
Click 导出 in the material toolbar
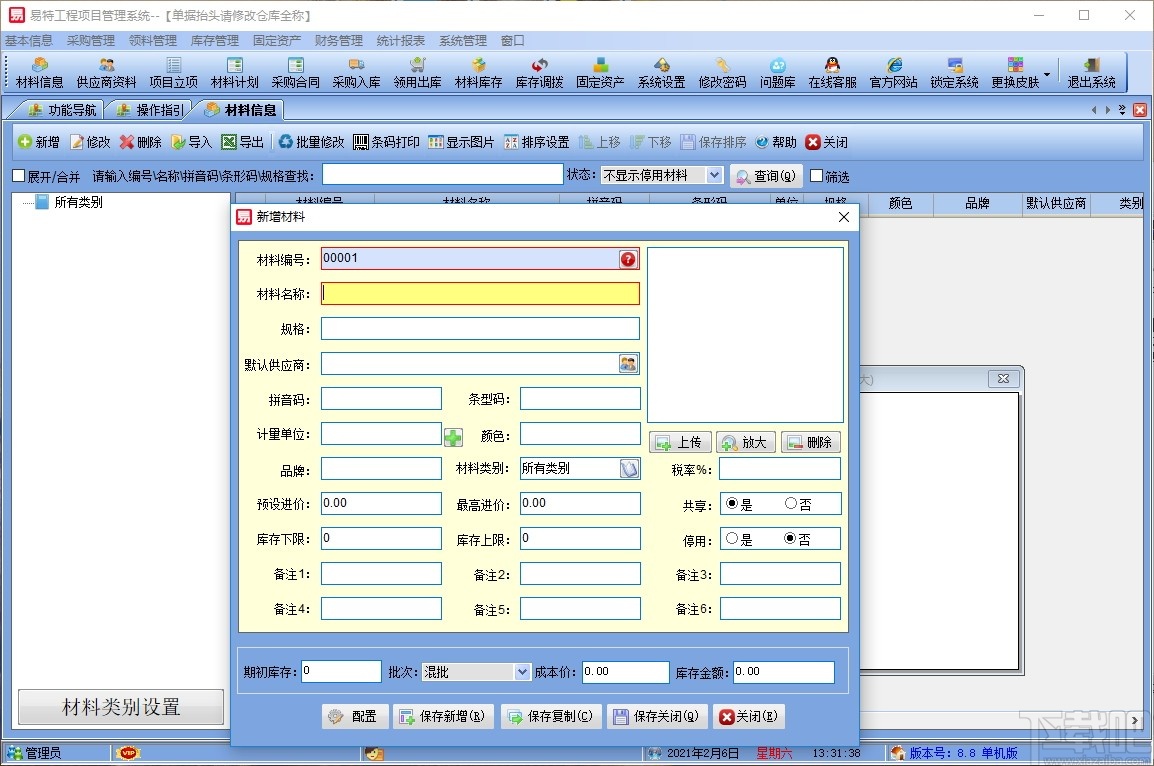(x=243, y=142)
